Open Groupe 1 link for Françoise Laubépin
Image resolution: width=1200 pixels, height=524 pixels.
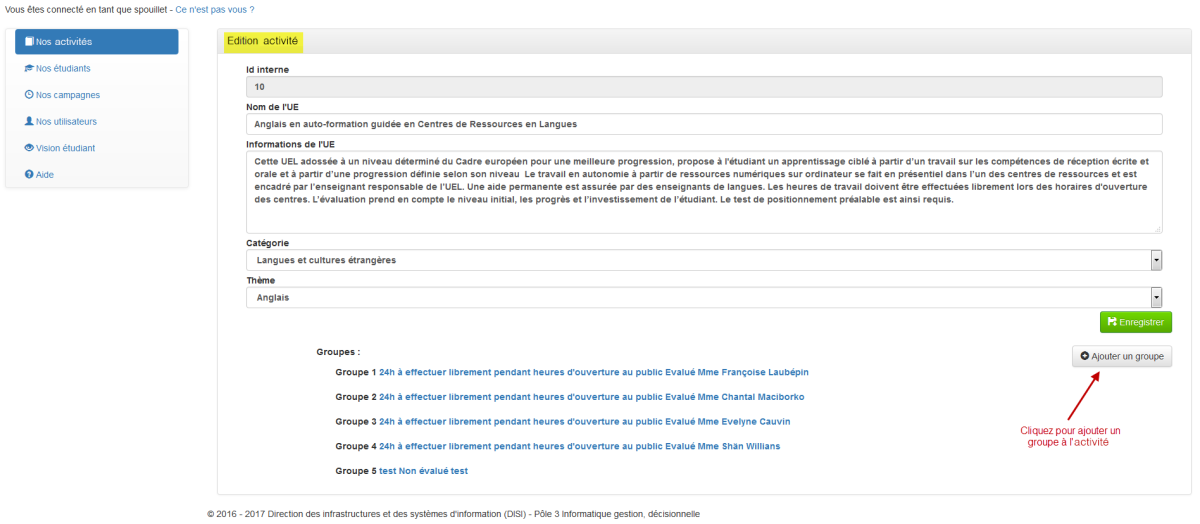(x=593, y=372)
